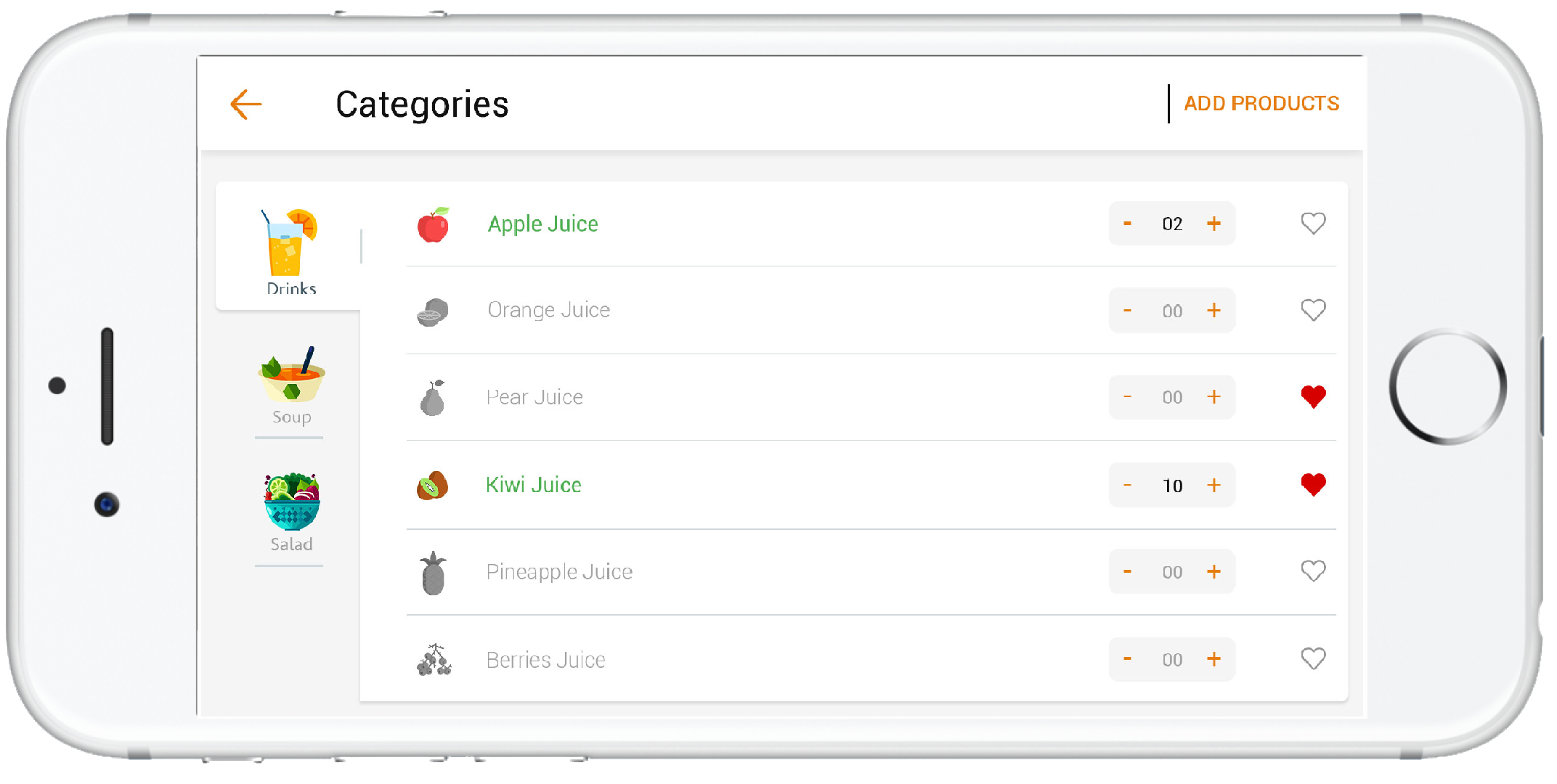This screenshot has width=1557, height=784.
Task: Tap the grey pear icon
Action: coord(433,398)
